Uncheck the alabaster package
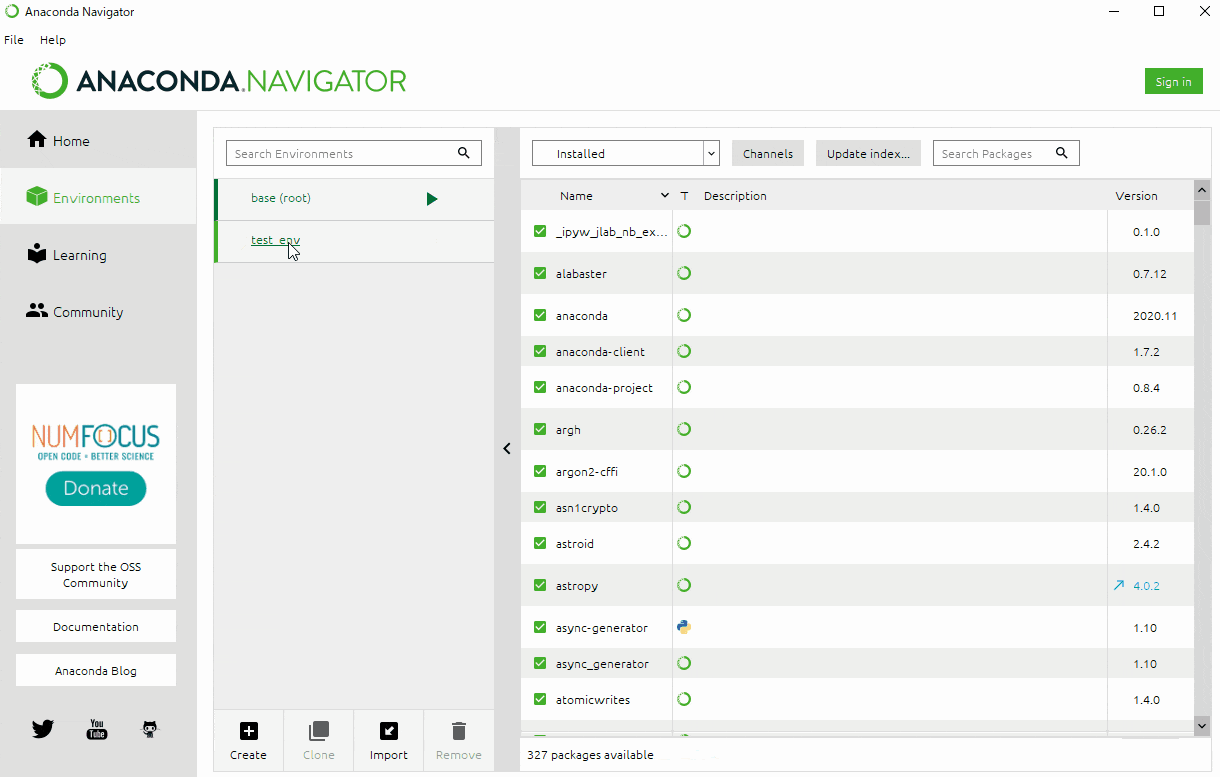Viewport: 1220px width, 777px height. click(539, 273)
